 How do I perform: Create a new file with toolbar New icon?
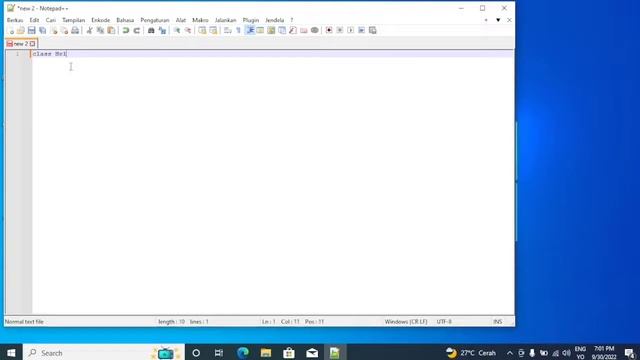[x=10, y=31]
